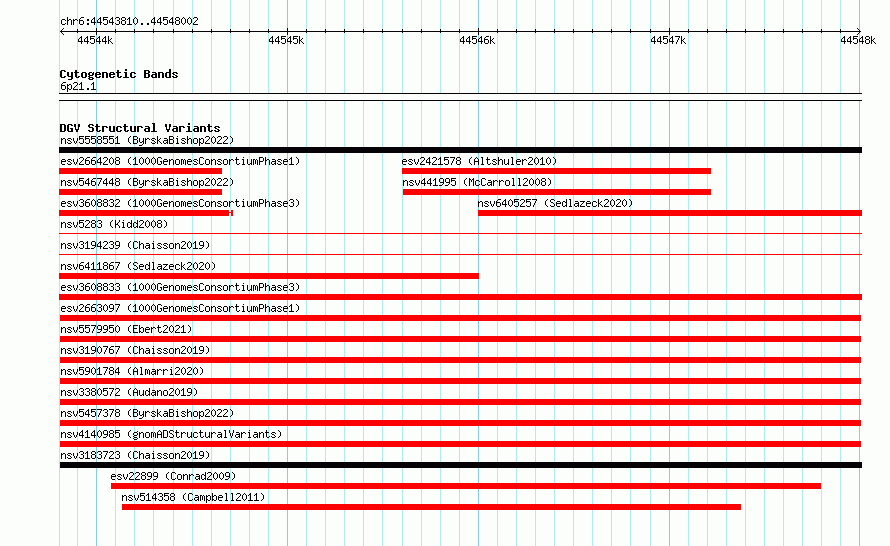
Task: Click the 44546k ruler label
Action: click(477, 40)
